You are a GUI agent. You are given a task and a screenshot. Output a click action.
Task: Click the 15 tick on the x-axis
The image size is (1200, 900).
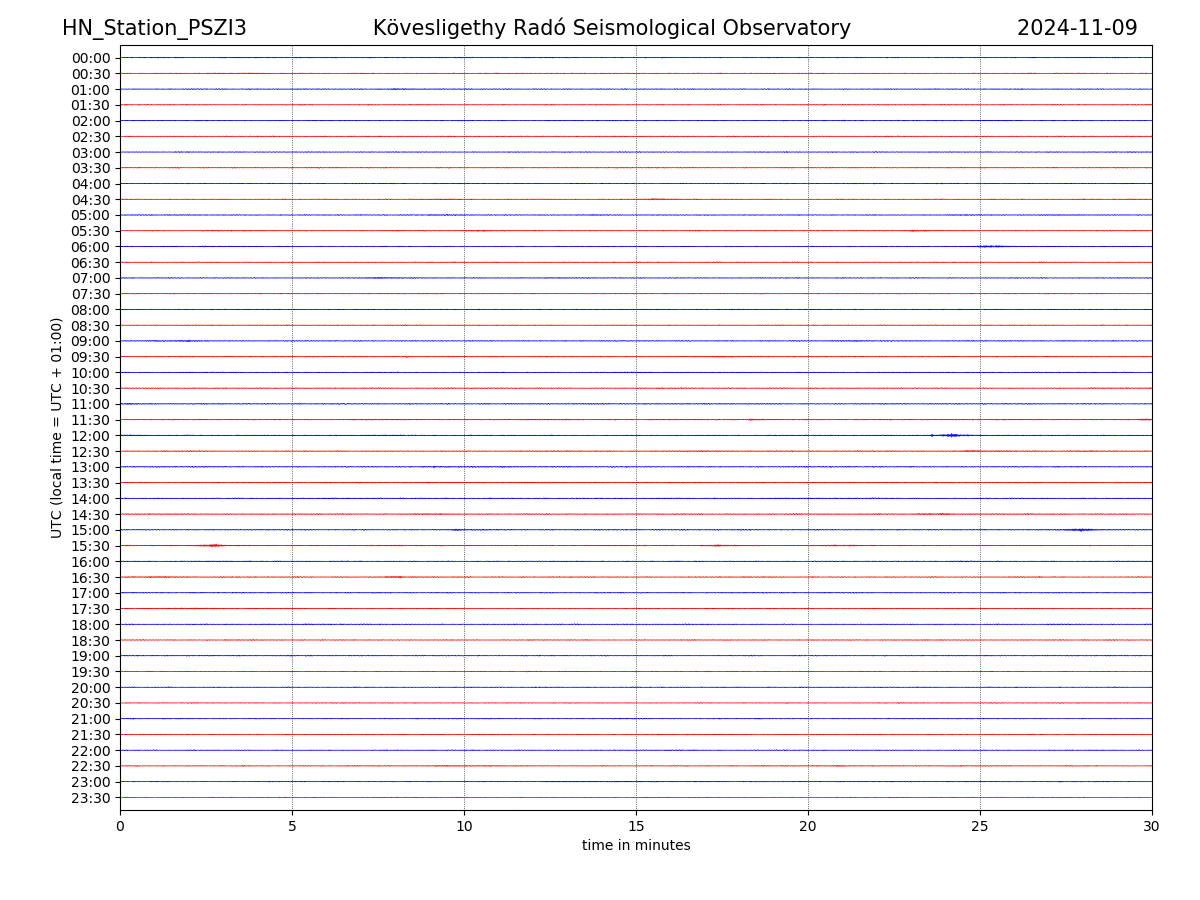click(636, 826)
